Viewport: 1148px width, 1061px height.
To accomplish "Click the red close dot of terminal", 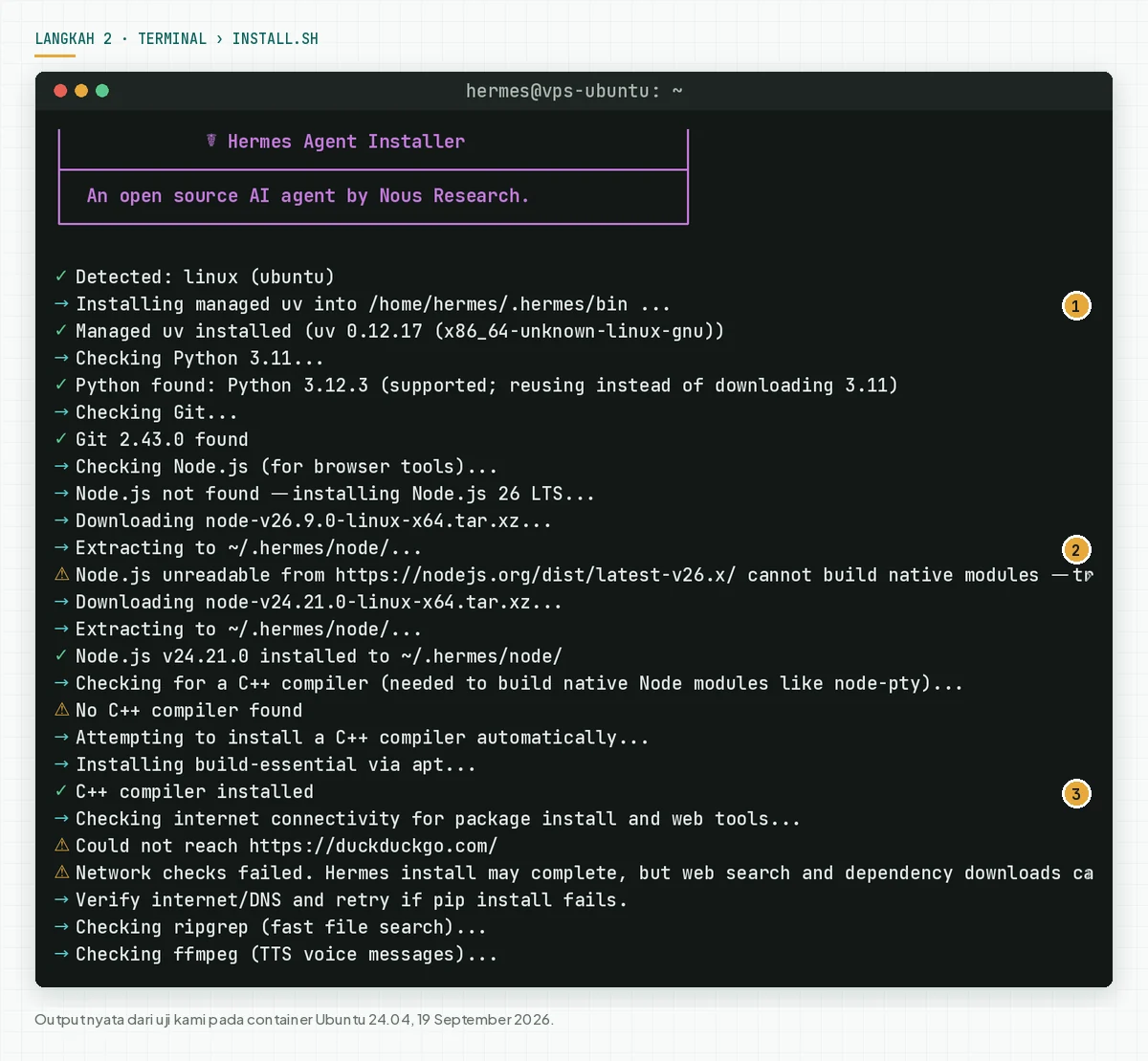I will (60, 91).
